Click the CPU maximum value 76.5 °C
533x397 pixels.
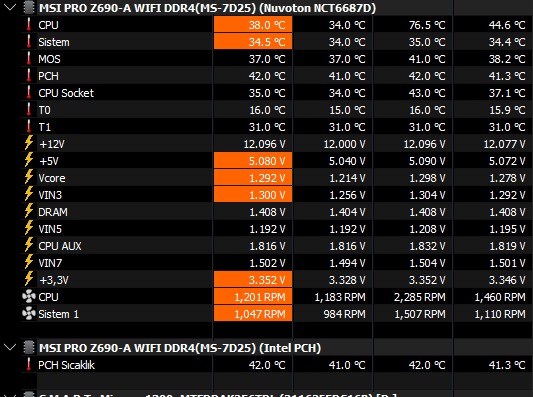427,25
